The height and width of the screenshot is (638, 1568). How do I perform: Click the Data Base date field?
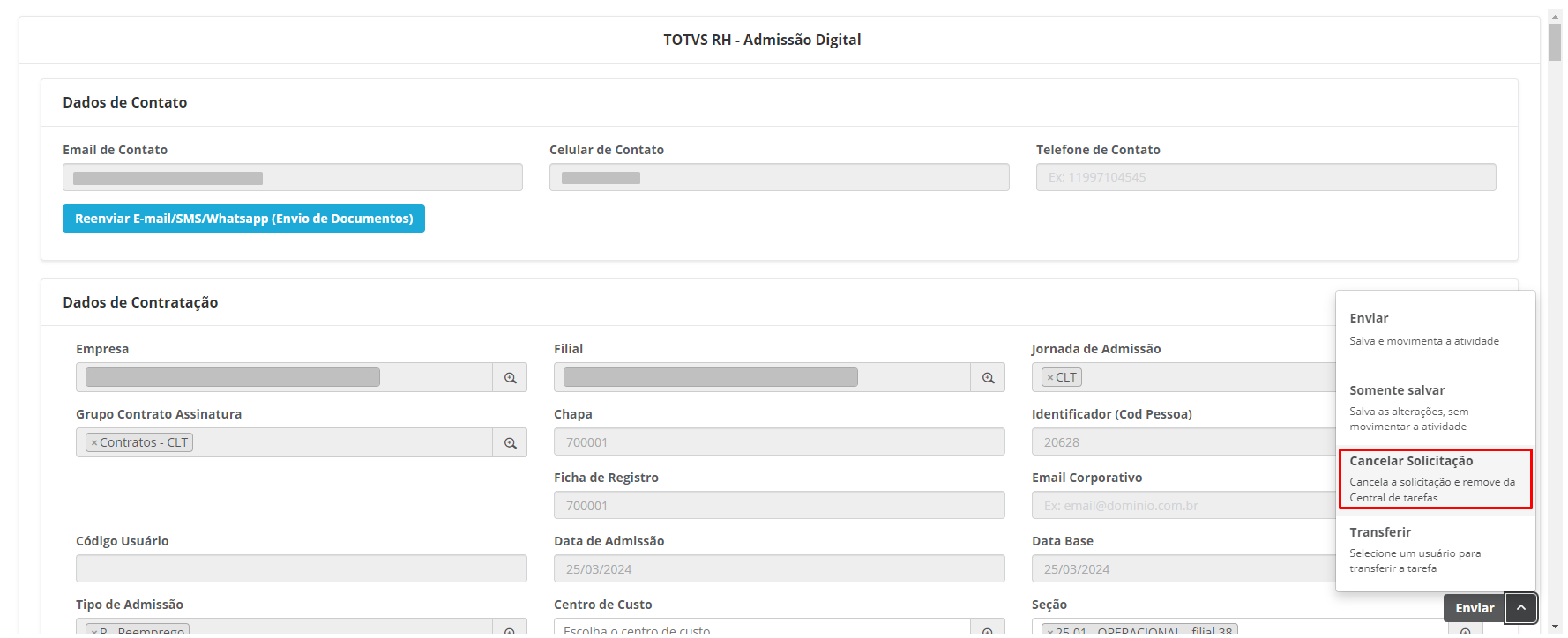click(1183, 568)
